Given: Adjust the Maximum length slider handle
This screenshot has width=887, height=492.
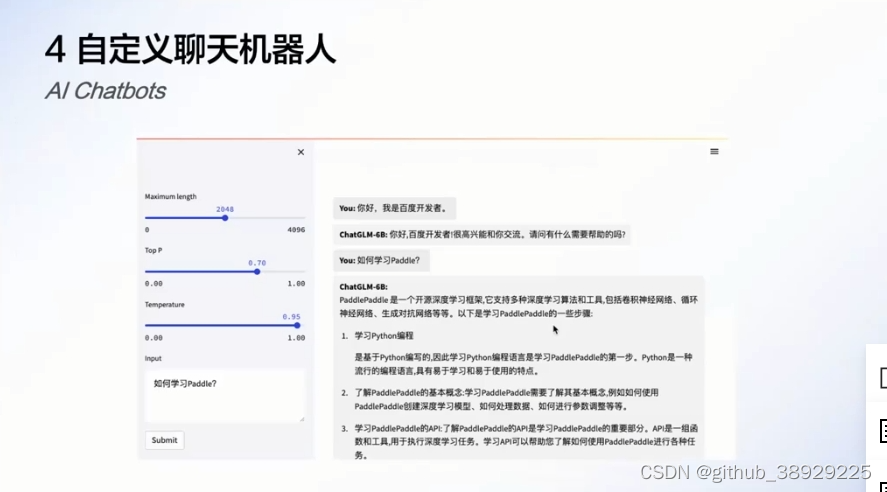Looking at the screenshot, I should pyautogui.click(x=225, y=218).
